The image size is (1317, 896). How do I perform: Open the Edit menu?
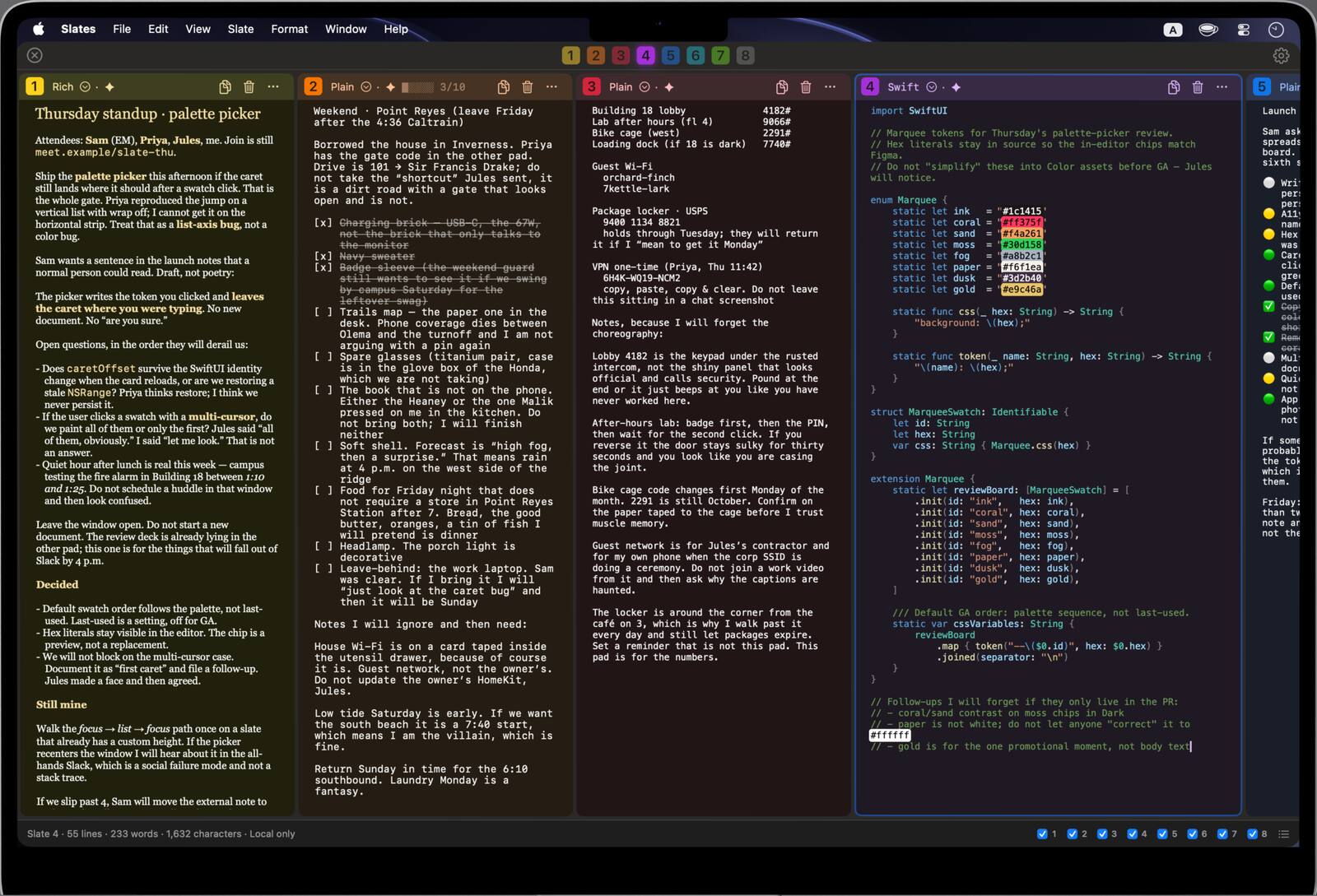pos(158,29)
